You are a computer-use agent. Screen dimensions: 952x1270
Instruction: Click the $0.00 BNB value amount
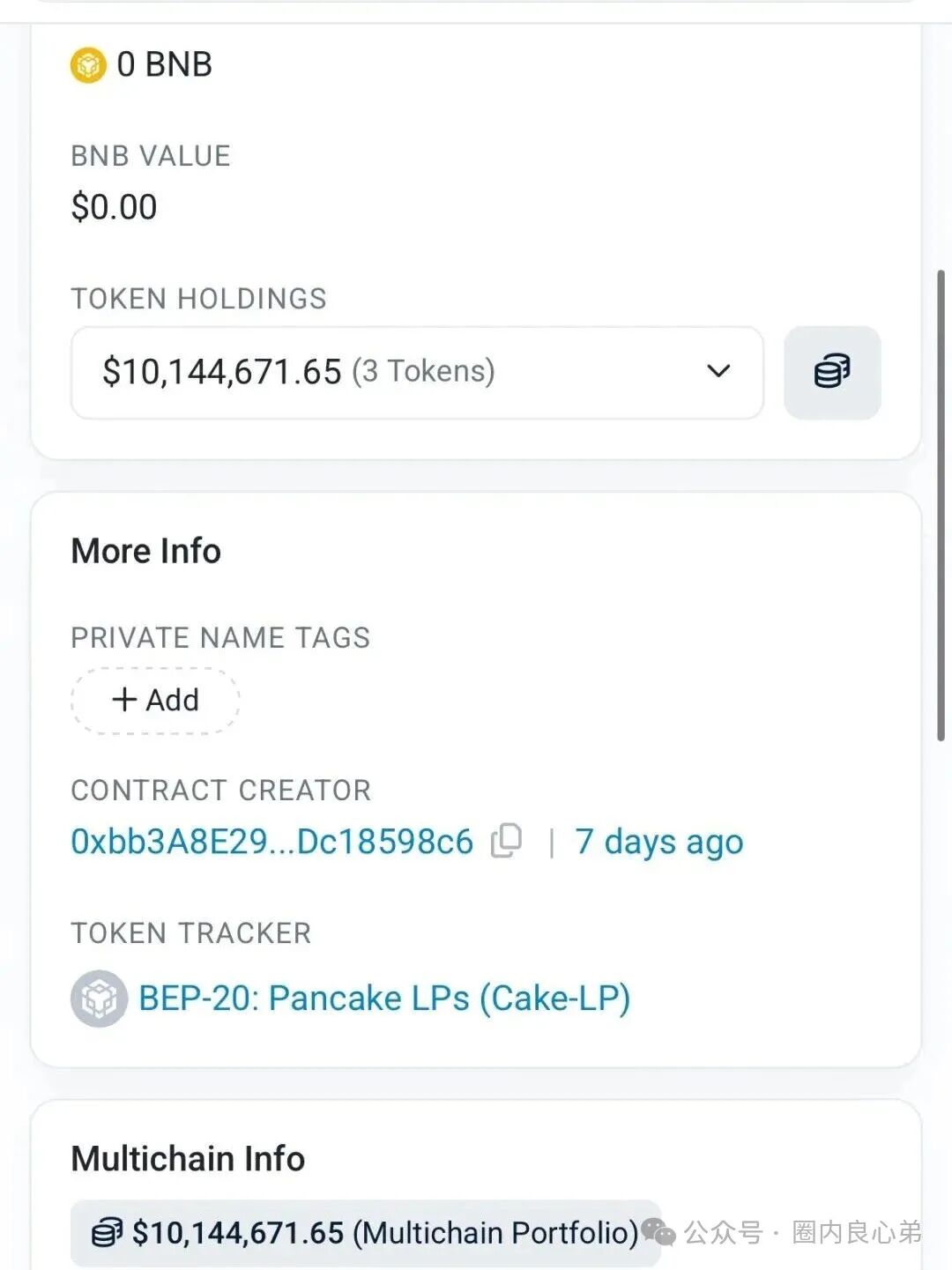pos(114,207)
